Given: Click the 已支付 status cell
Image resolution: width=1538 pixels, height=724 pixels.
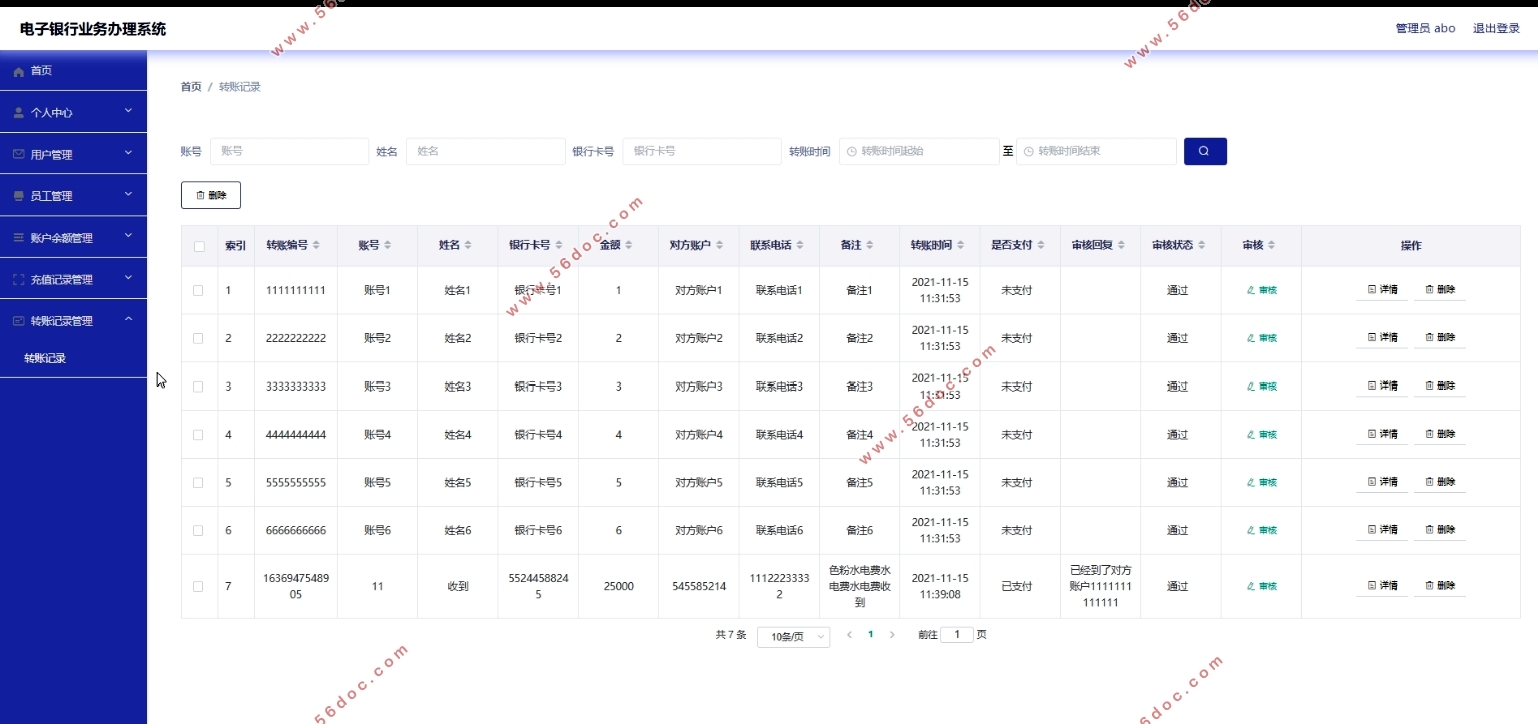Looking at the screenshot, I should click(1017, 586).
